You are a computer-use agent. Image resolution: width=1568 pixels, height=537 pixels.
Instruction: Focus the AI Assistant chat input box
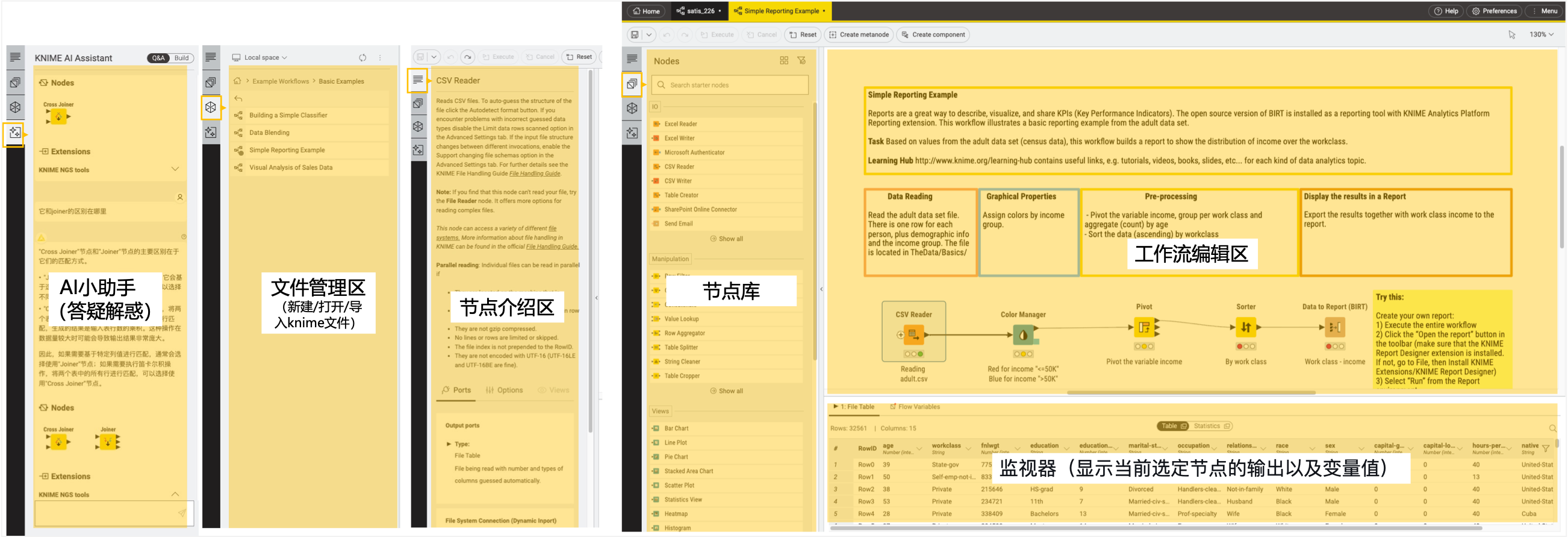tap(114, 513)
